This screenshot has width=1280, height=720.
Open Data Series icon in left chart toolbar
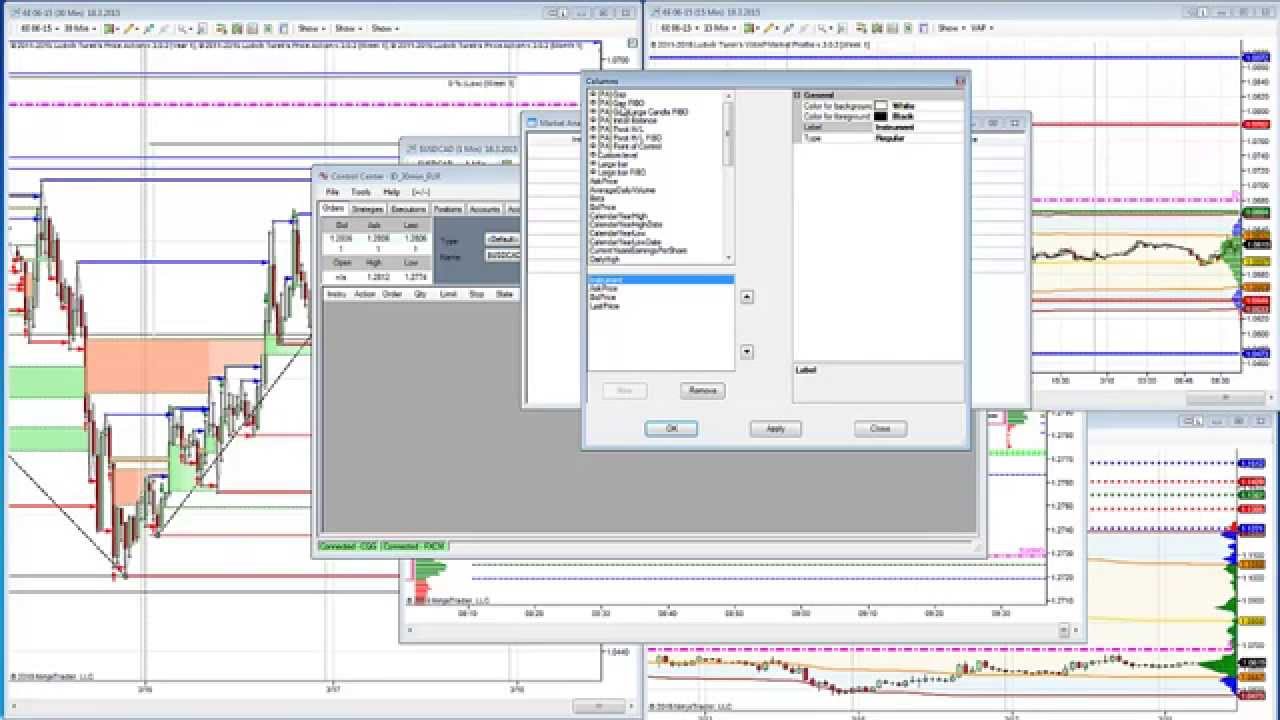221,28
